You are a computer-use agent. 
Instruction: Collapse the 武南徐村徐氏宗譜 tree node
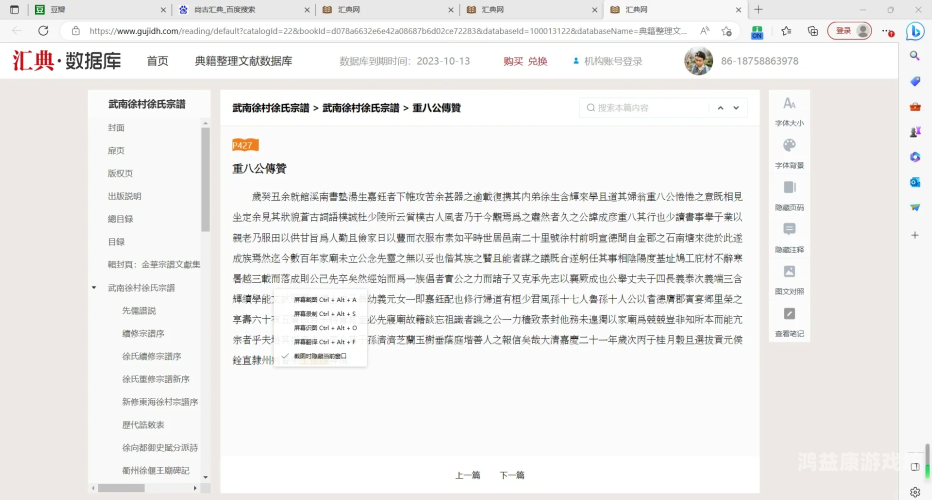click(x=94, y=288)
